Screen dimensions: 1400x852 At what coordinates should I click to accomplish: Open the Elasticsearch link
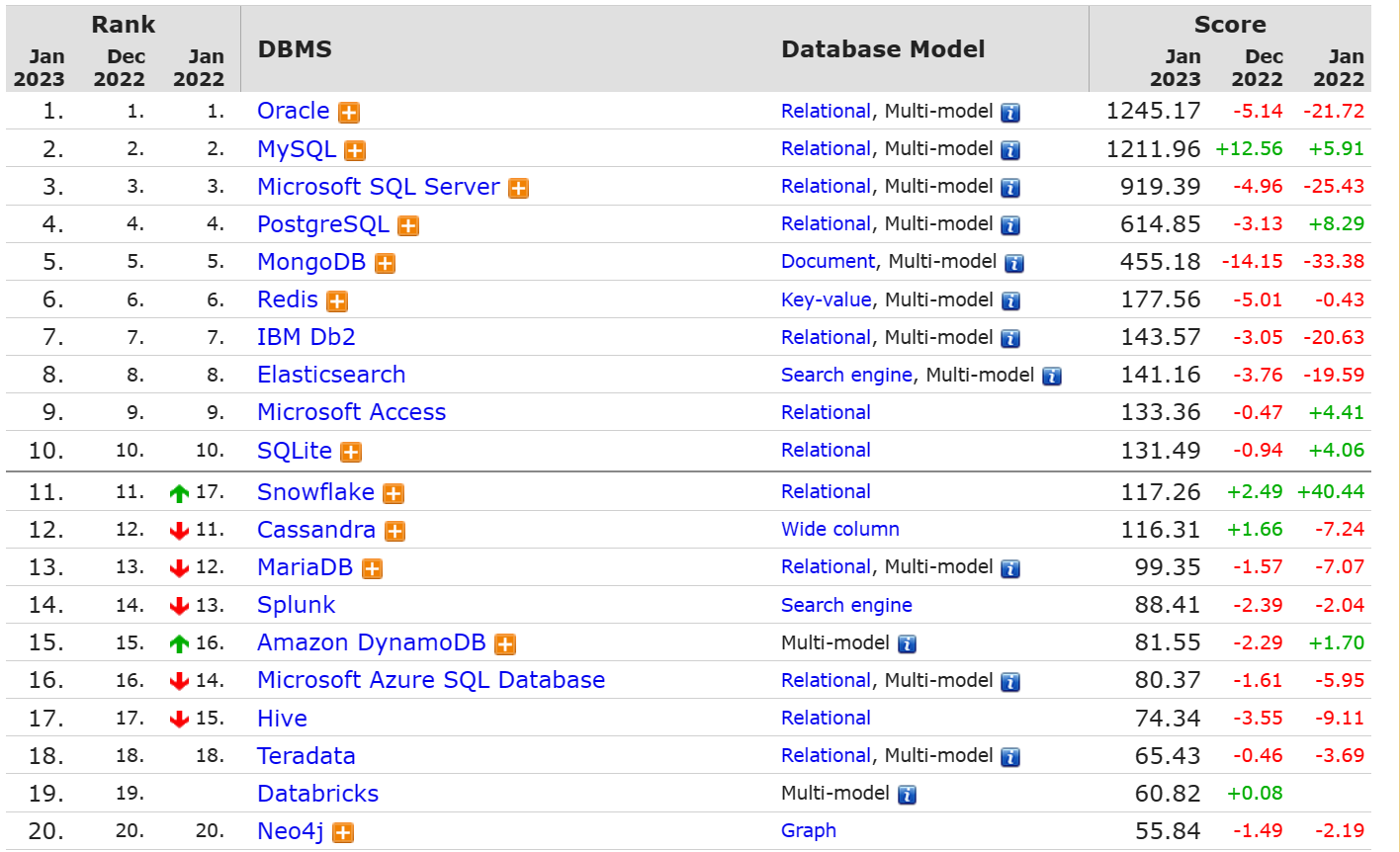point(331,375)
